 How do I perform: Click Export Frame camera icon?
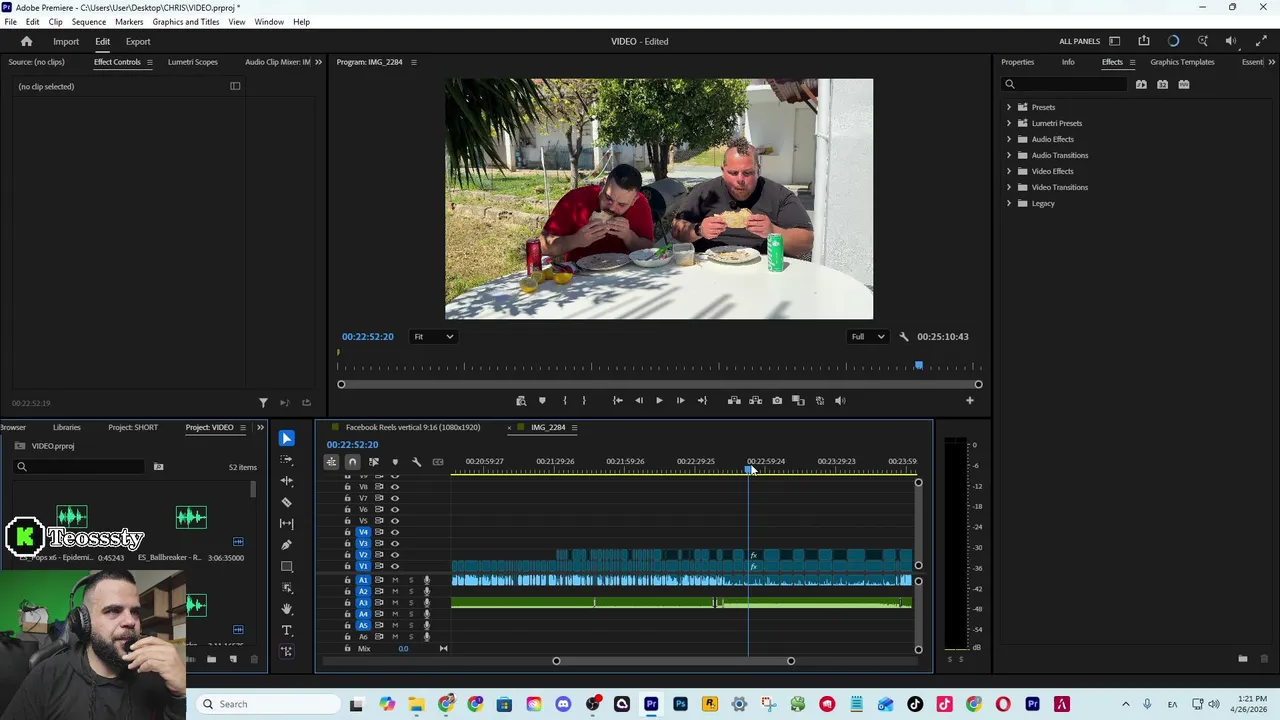[x=777, y=400]
